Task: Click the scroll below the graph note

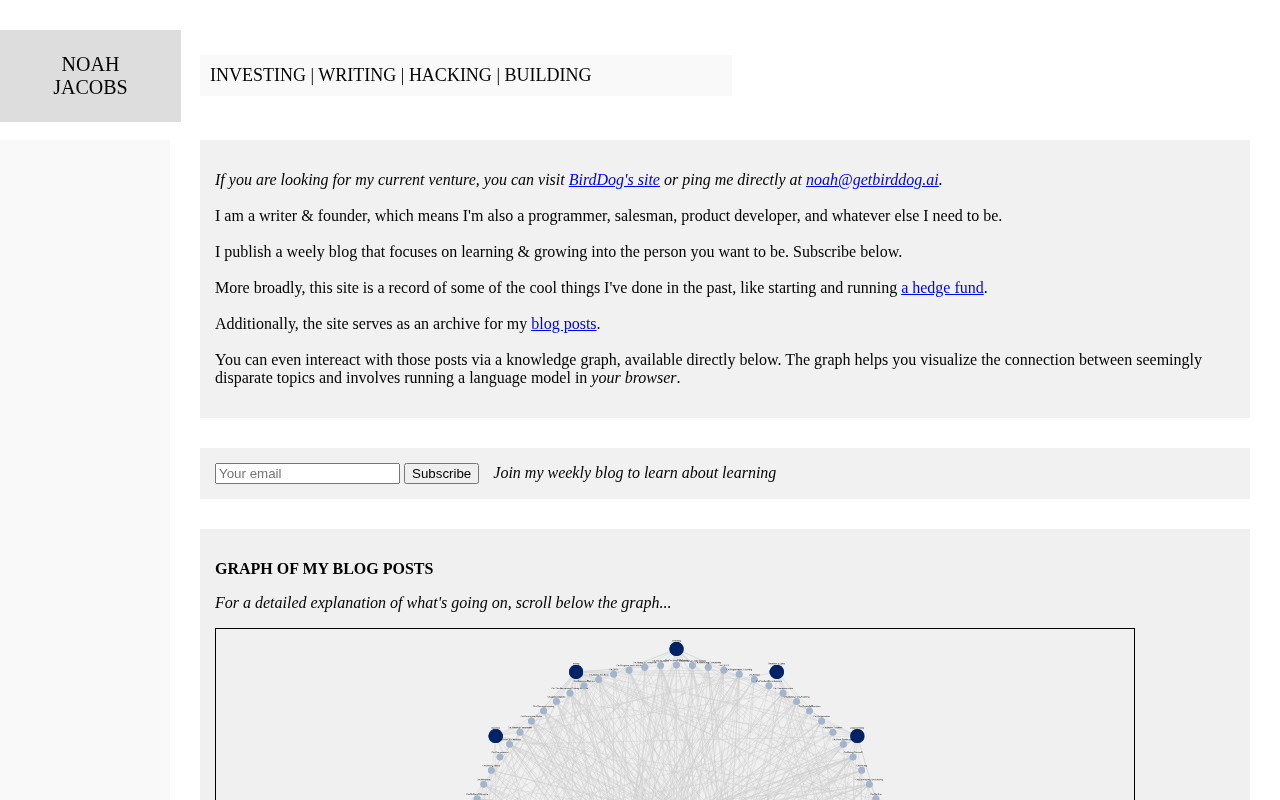Action: tap(443, 603)
